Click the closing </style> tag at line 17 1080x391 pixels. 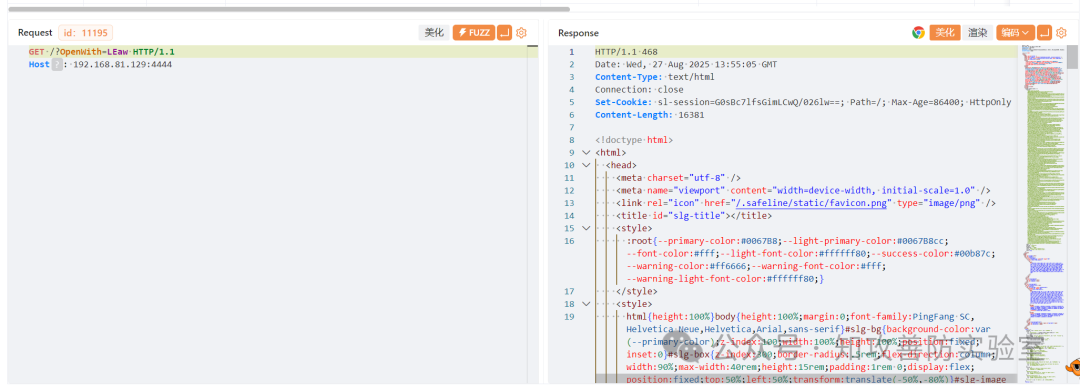[x=637, y=291]
